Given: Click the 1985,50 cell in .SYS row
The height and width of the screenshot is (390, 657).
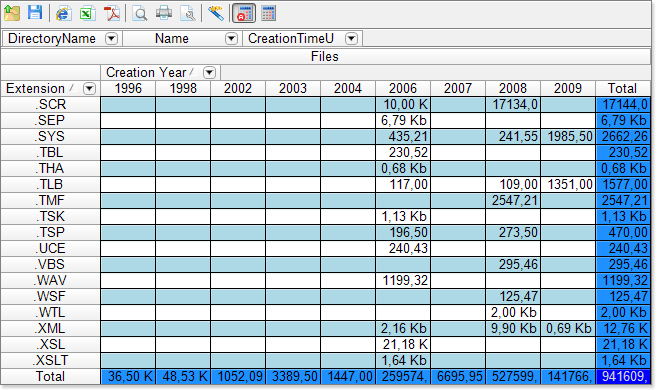Looking at the screenshot, I should point(568,136).
